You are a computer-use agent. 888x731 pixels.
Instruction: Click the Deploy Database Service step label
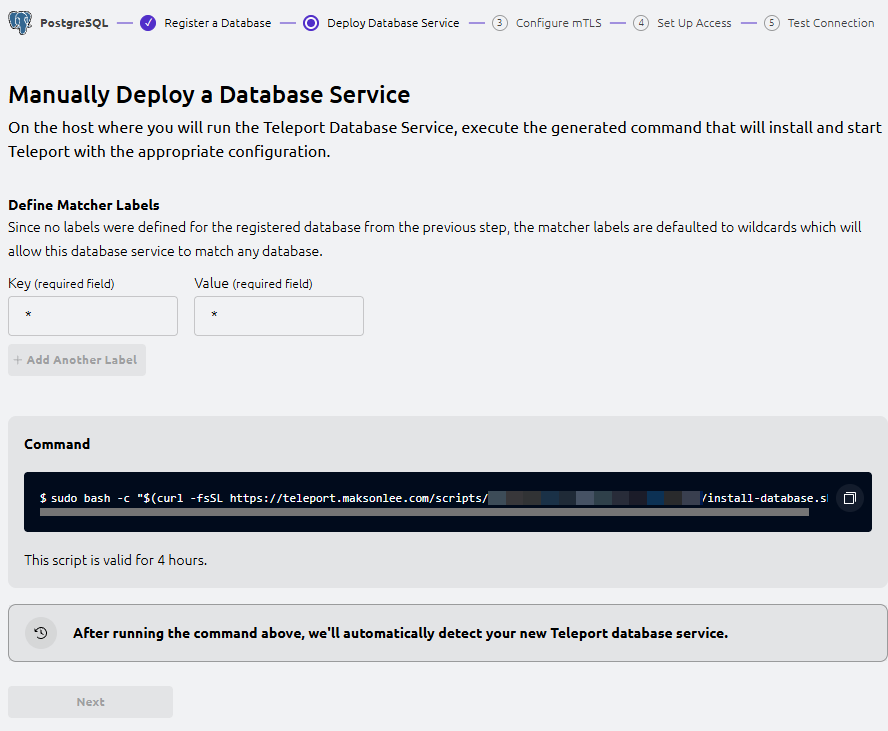[393, 23]
